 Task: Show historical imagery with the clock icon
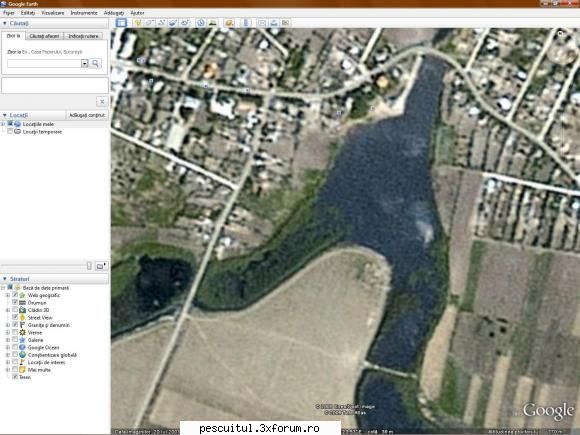[201, 23]
